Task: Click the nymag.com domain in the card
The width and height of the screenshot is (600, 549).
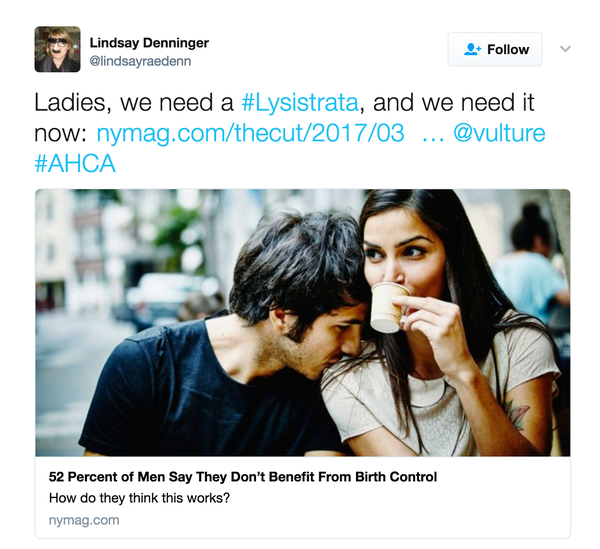Action: 84,520
